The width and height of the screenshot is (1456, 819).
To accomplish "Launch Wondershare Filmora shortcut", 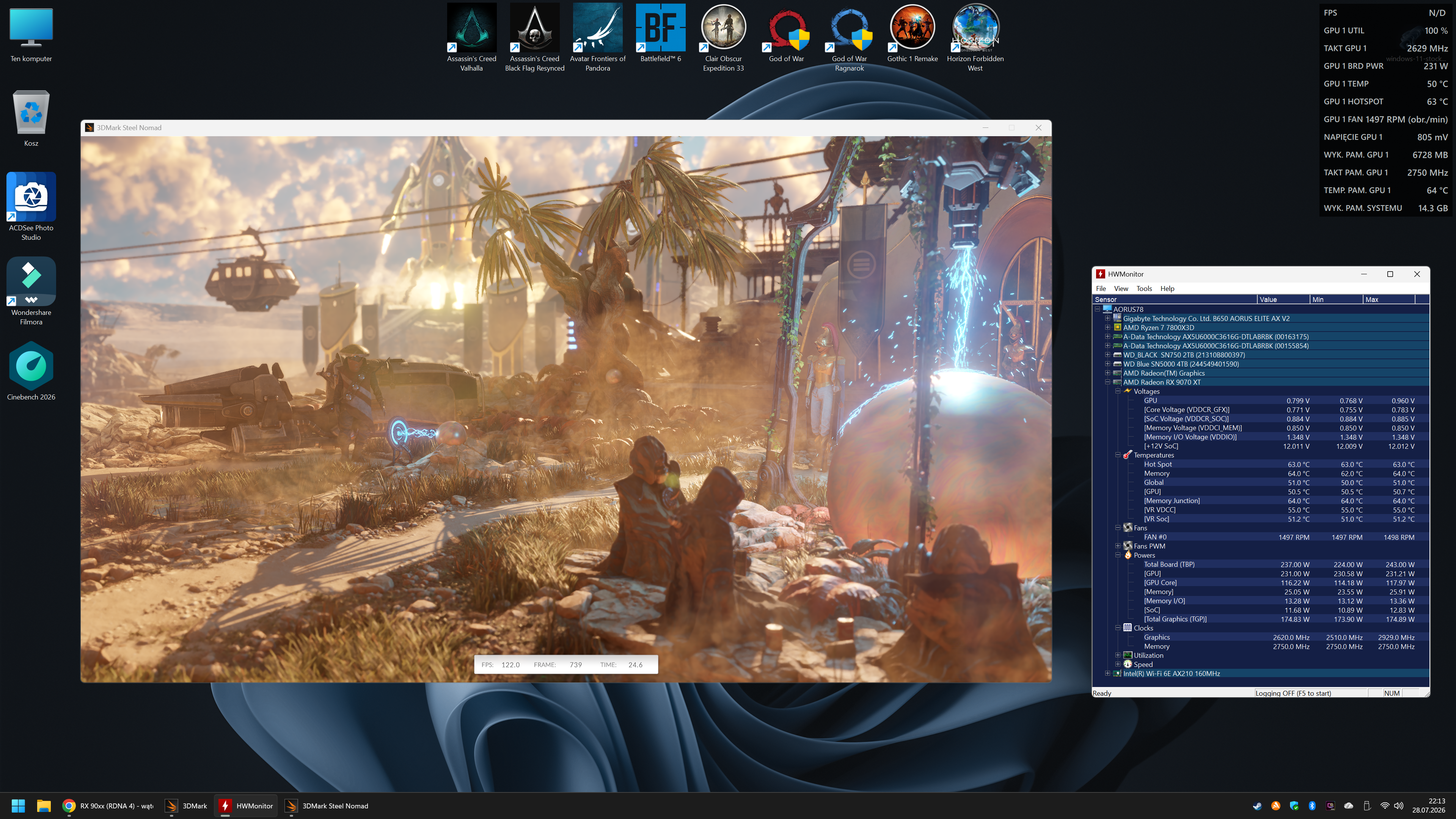I will (x=31, y=291).
